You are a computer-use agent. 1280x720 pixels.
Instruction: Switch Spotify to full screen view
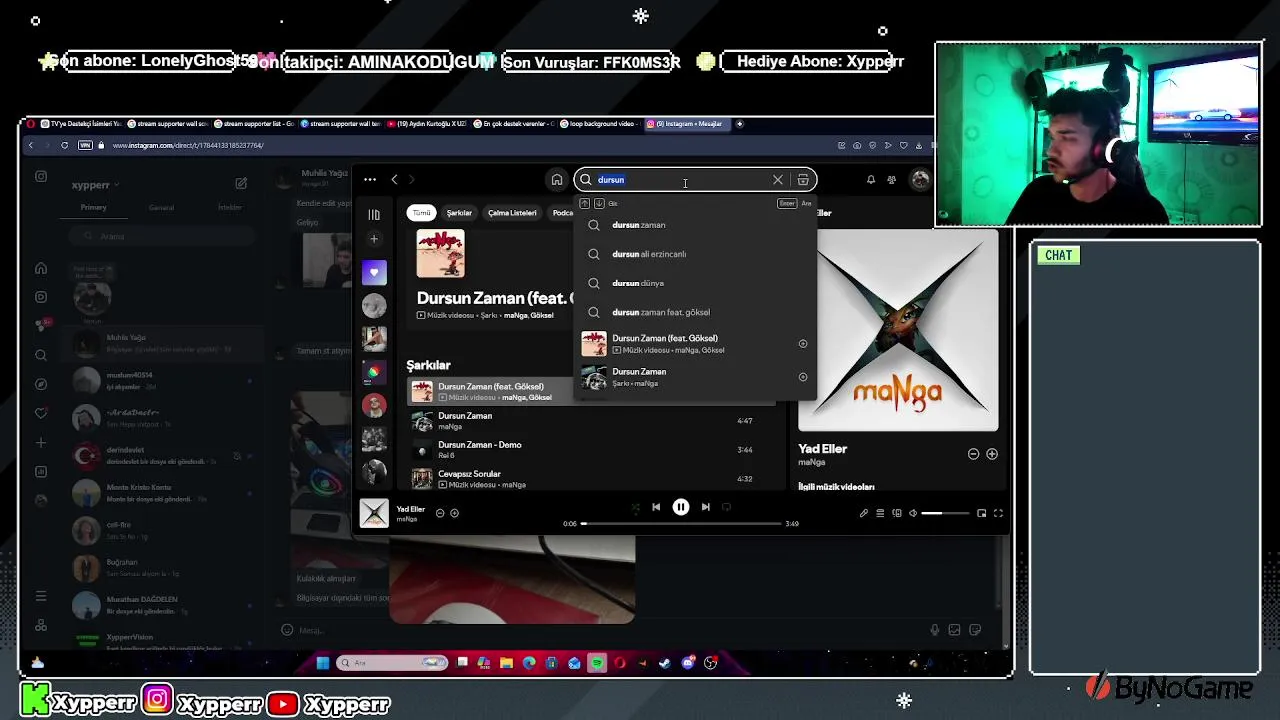(998, 513)
